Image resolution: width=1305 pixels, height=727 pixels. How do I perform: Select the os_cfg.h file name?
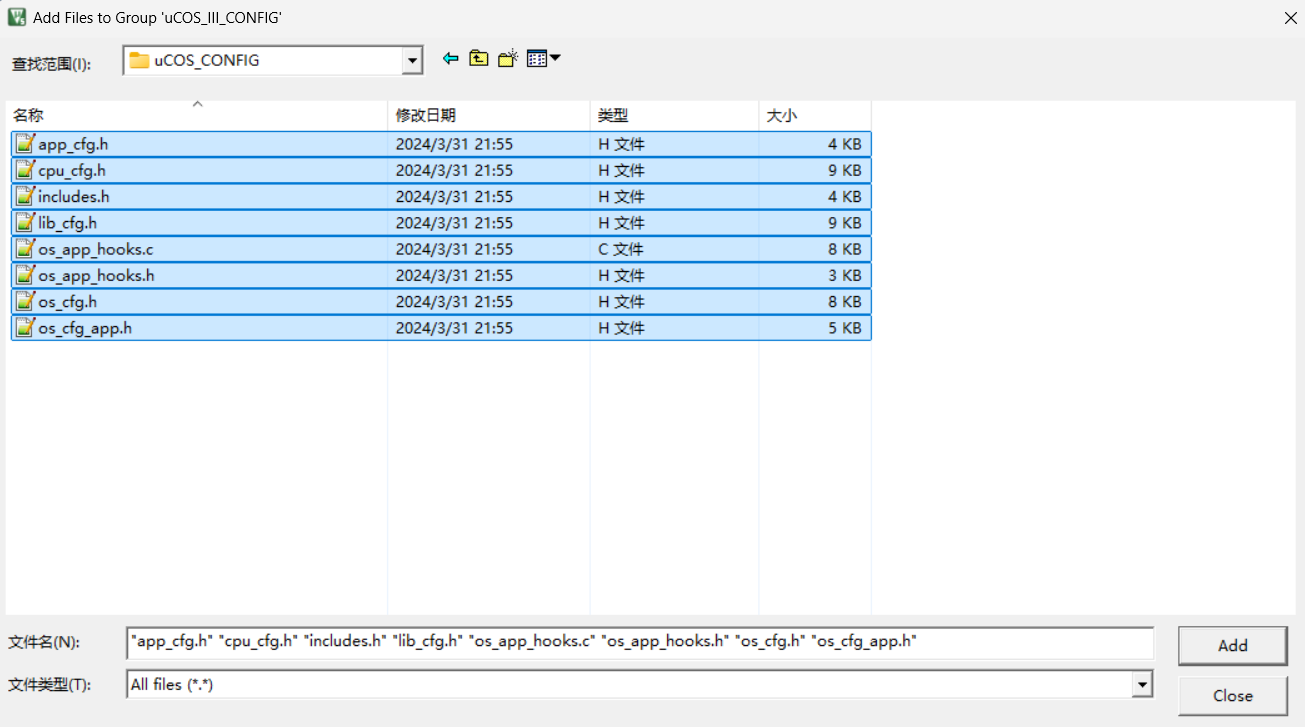(x=68, y=301)
